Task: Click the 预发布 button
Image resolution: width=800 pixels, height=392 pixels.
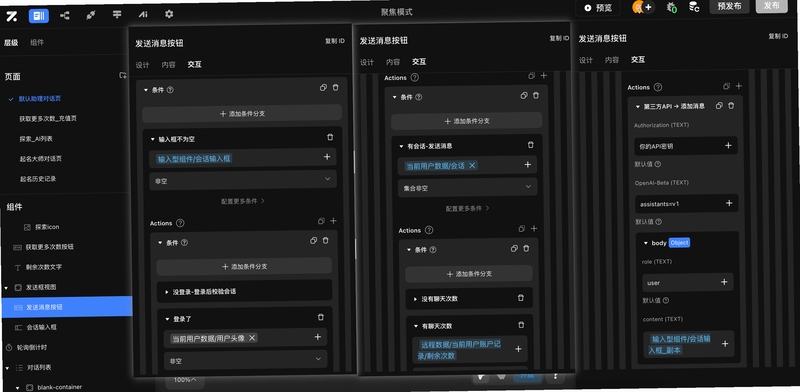Action: [729, 6]
